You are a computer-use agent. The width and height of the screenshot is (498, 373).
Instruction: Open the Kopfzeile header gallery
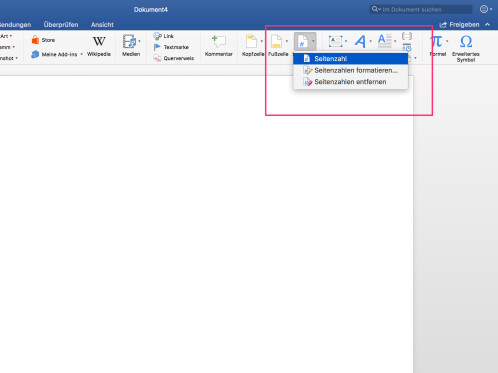[x=252, y=46]
